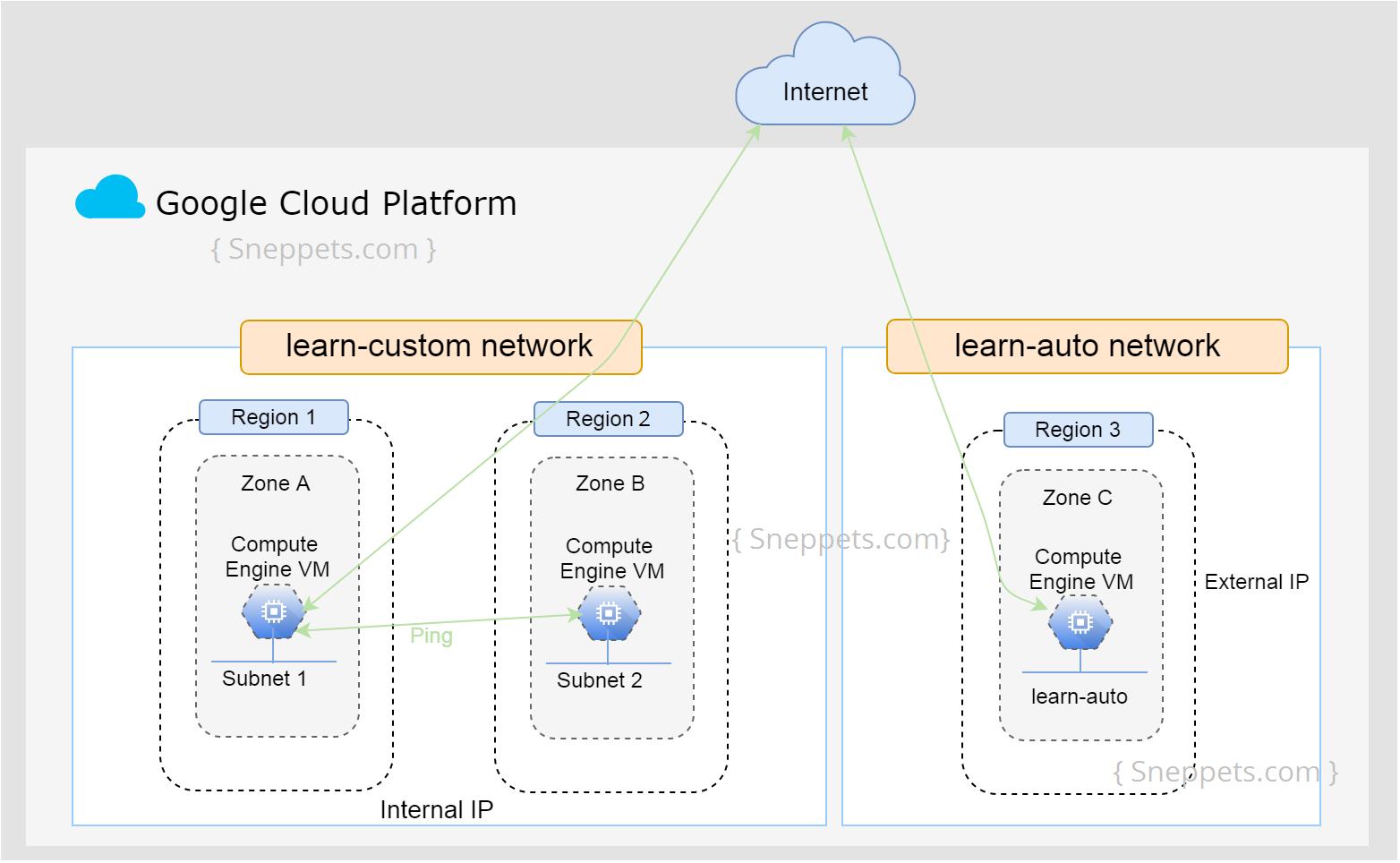The height and width of the screenshot is (863, 1400).
Task: Click the Google Cloud Platform title text
Action: [337, 203]
